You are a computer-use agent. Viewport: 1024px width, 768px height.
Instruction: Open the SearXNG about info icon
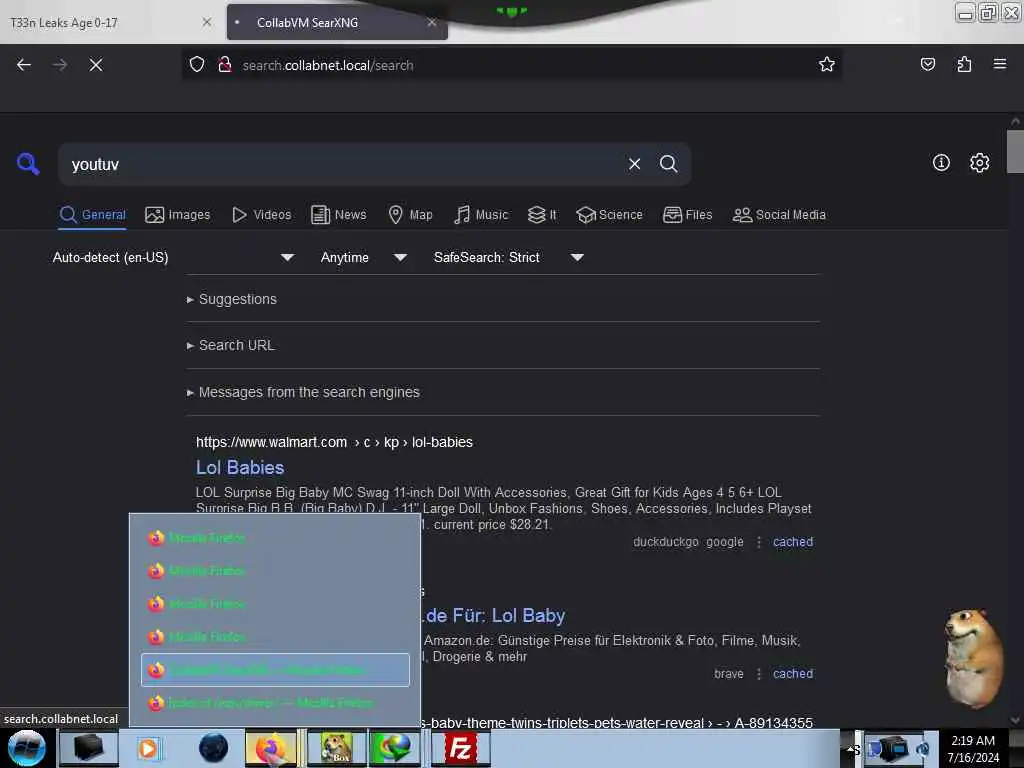pyautogui.click(x=941, y=163)
